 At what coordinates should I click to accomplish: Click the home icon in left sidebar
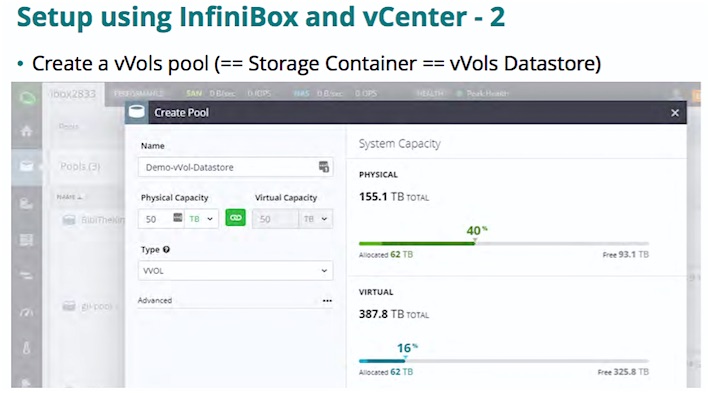click(26, 131)
